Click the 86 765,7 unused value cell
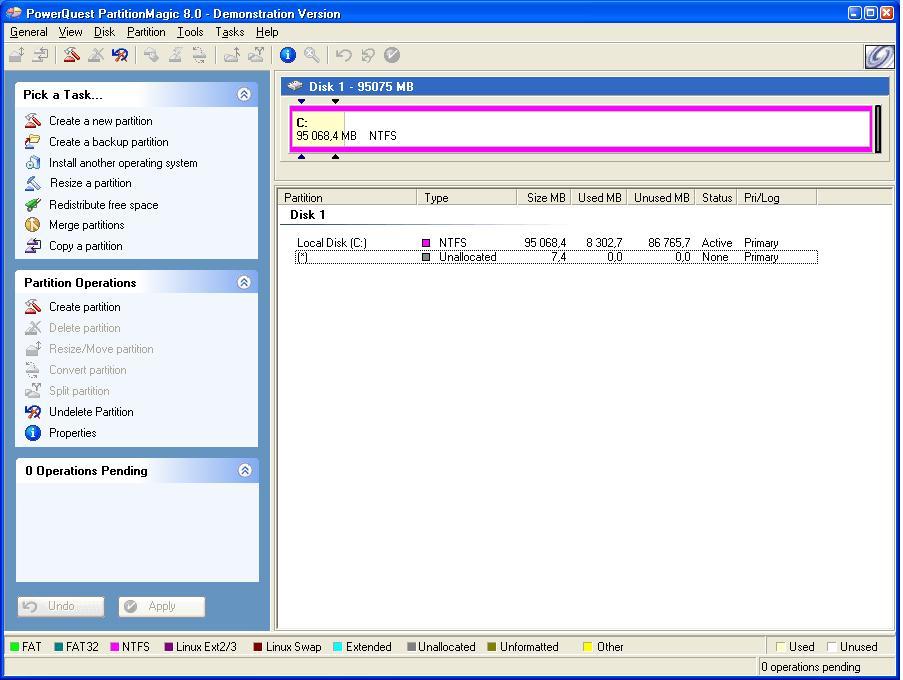Screen dimensions: 903x680 [669, 243]
